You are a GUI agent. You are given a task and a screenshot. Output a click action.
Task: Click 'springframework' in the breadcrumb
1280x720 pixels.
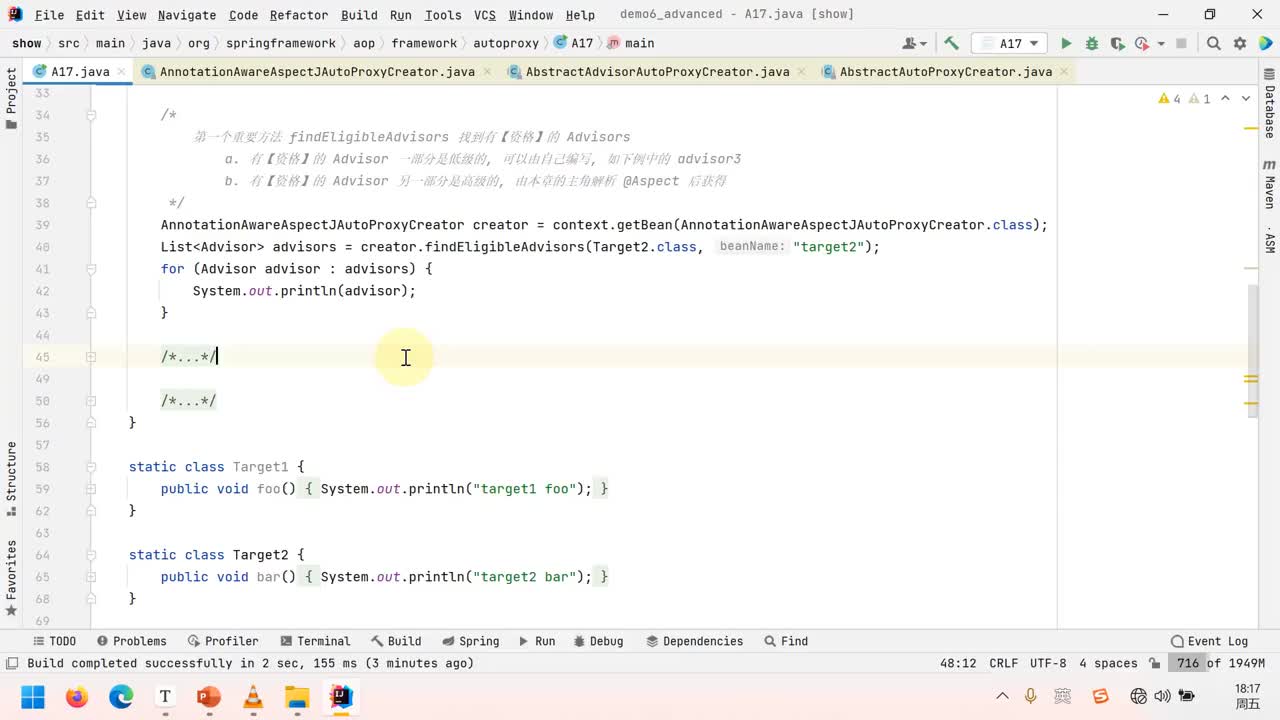(281, 43)
